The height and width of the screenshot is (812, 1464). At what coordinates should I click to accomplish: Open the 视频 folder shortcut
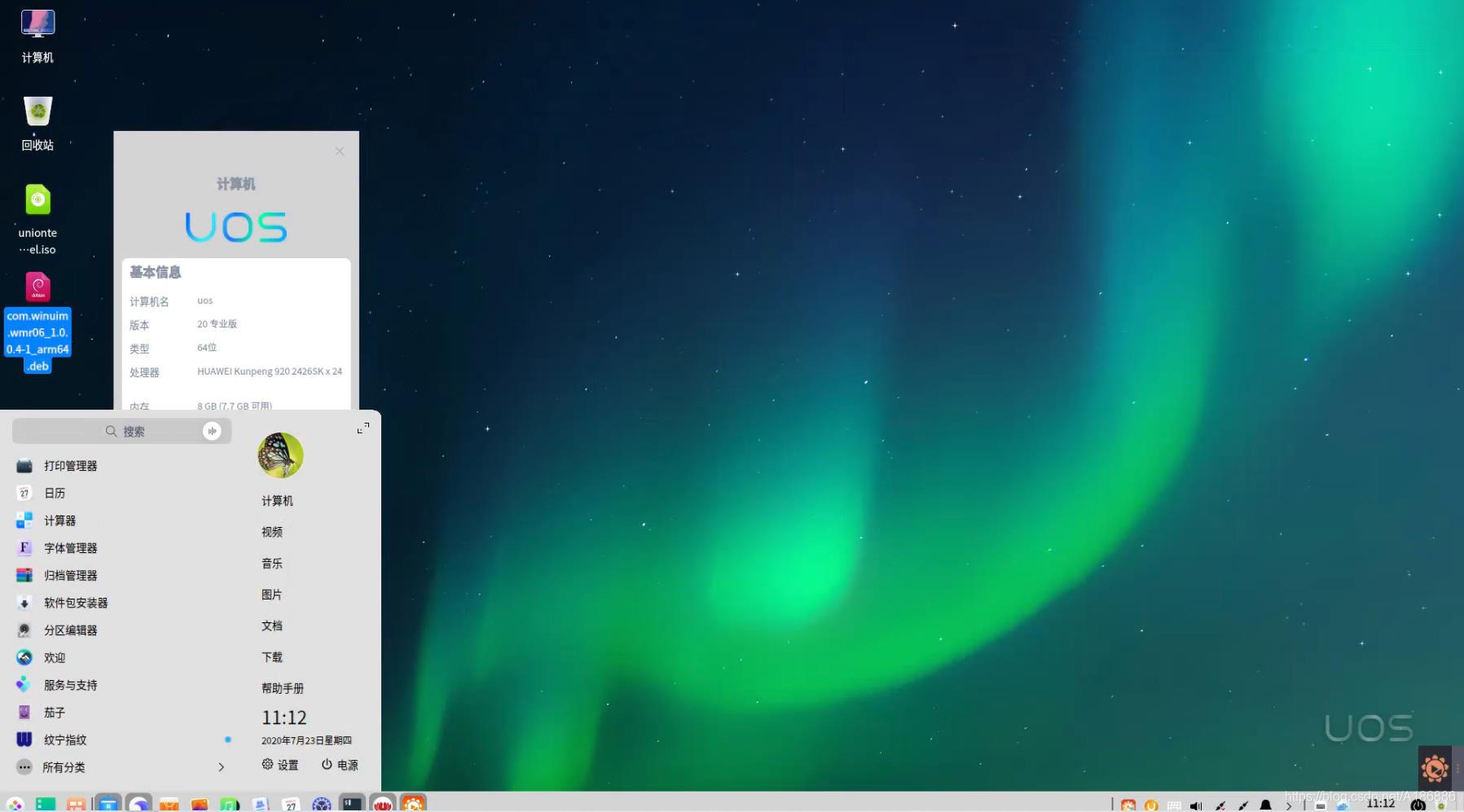pos(272,532)
